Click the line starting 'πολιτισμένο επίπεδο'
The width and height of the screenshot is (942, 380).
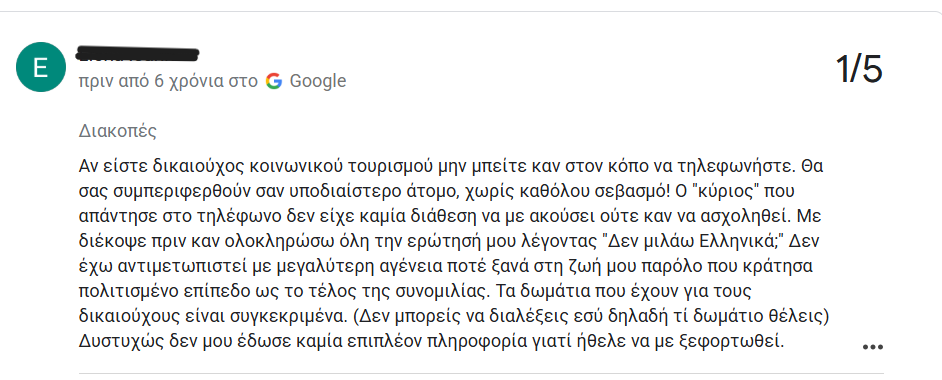point(424,291)
